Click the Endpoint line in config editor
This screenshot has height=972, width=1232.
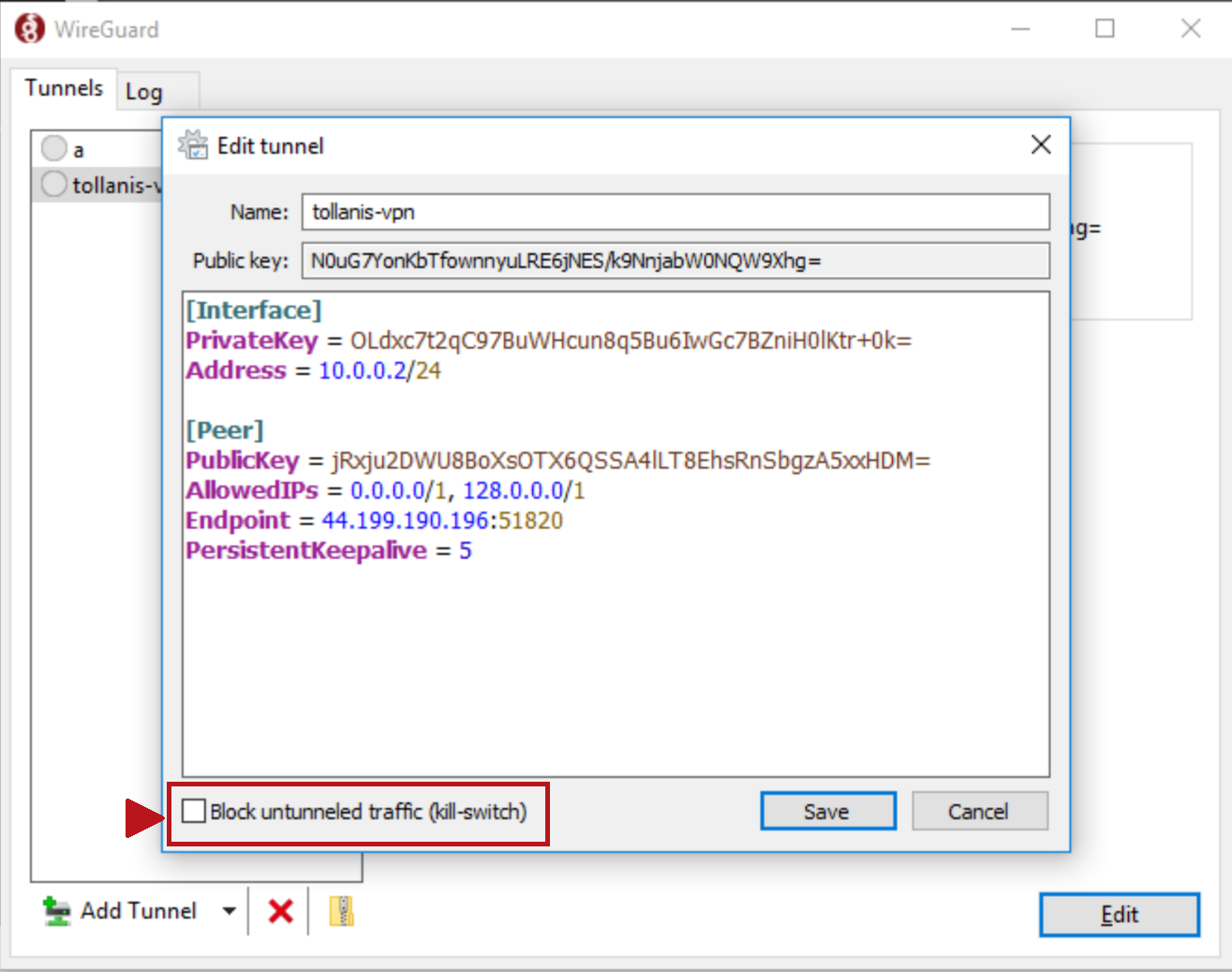(375, 520)
